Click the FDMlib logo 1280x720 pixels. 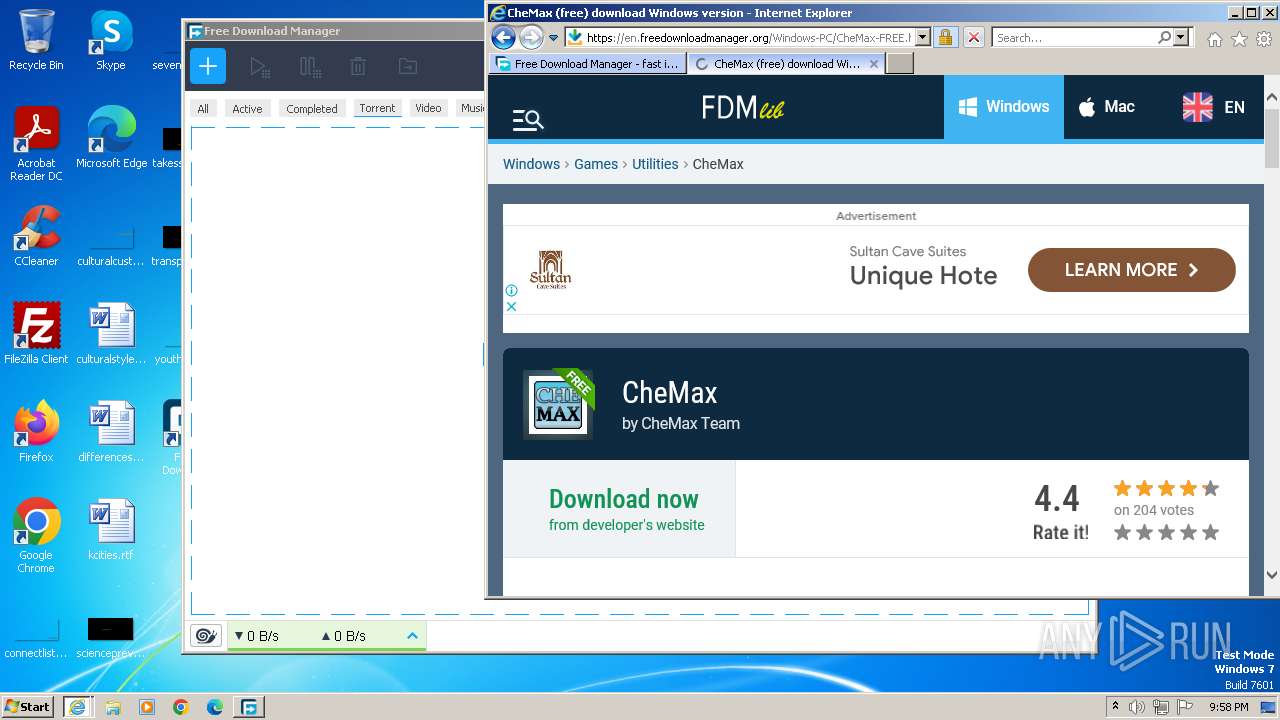[742, 107]
